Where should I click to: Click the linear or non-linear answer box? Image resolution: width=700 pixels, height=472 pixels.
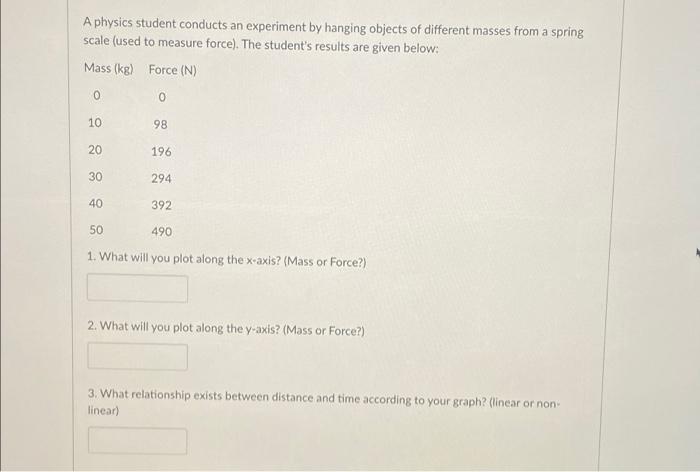coord(138,441)
